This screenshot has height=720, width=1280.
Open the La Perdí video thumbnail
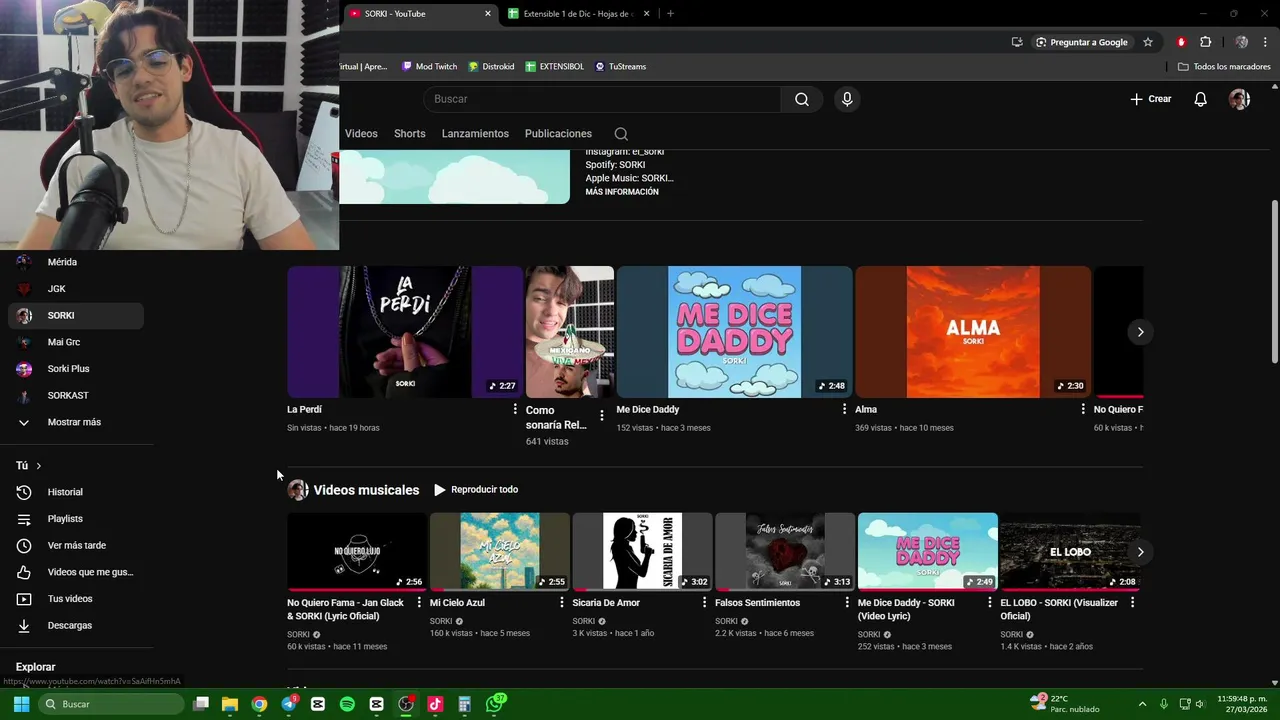[405, 332]
